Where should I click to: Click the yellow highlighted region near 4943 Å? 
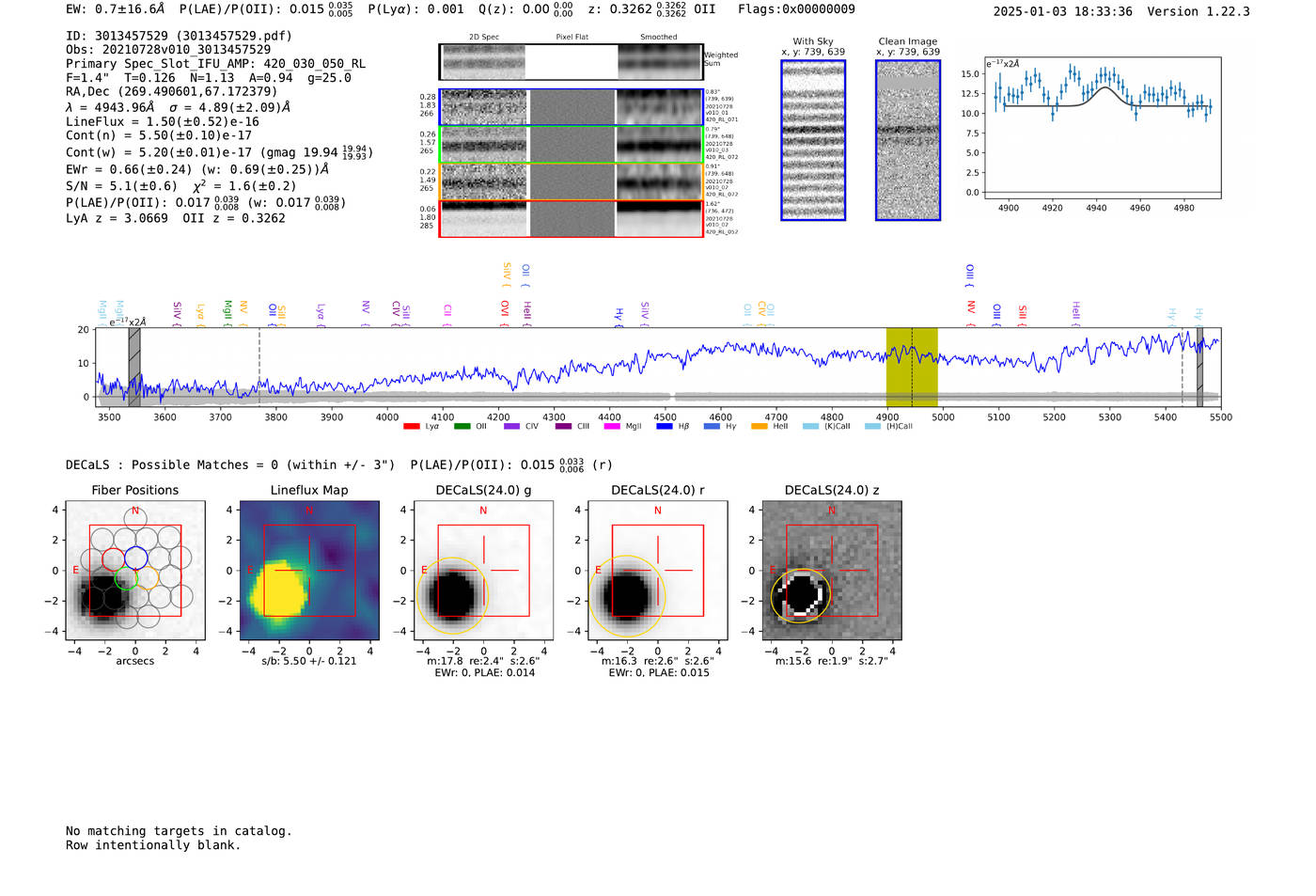tap(912, 368)
